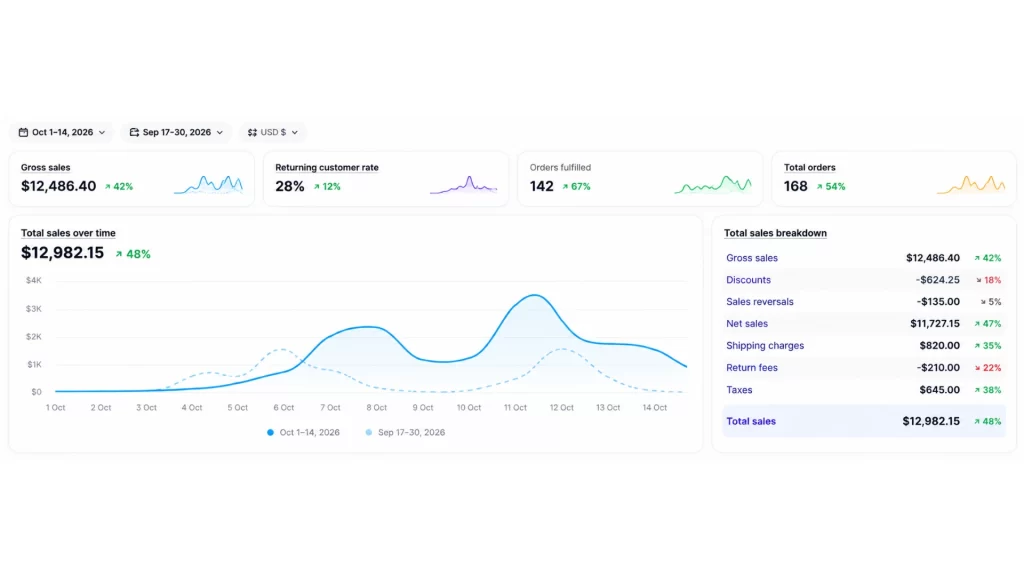
Task: Toggle the Oct 1–14, 2026 legend series
Action: point(303,432)
